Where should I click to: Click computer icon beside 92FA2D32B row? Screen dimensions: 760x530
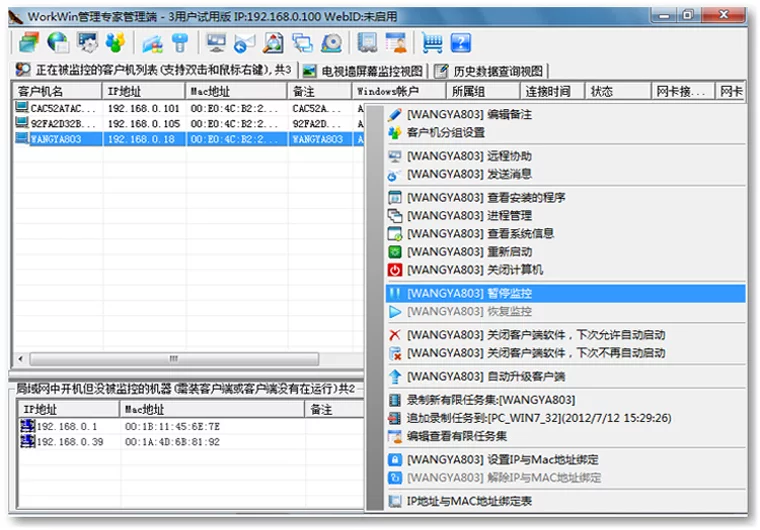pyautogui.click(x=22, y=123)
